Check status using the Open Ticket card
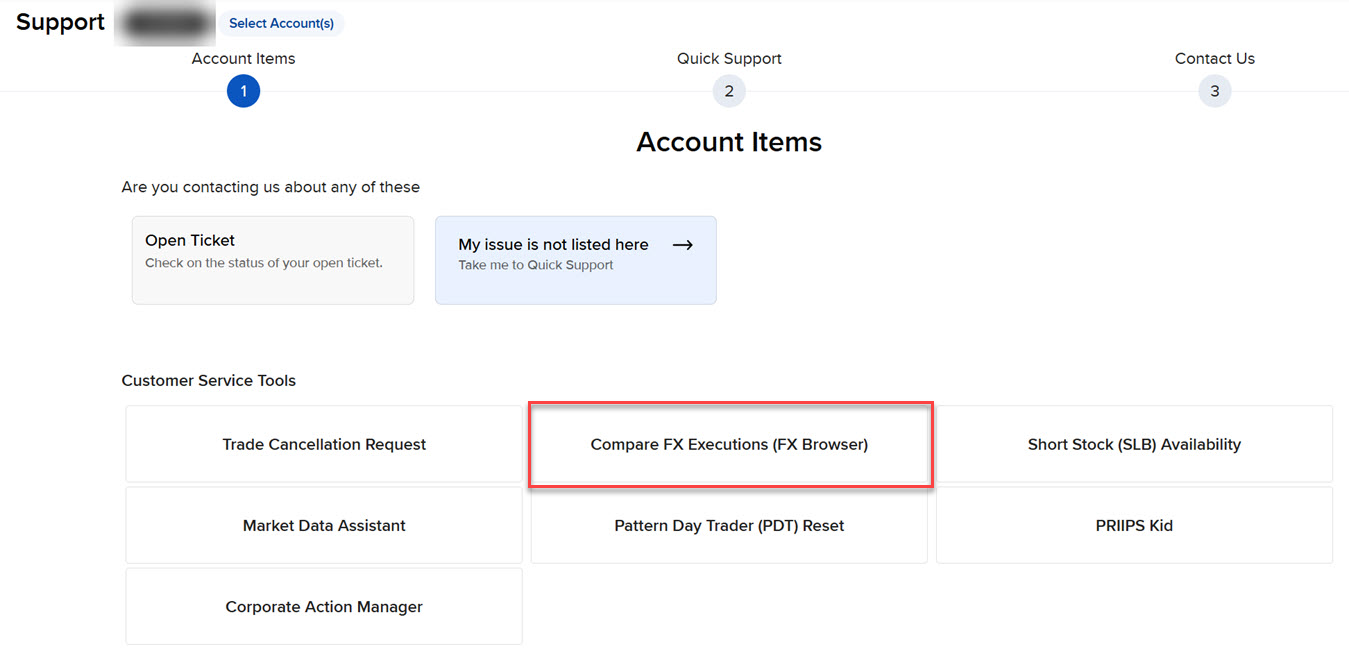Viewport: 1349px width, 658px height. [x=272, y=259]
